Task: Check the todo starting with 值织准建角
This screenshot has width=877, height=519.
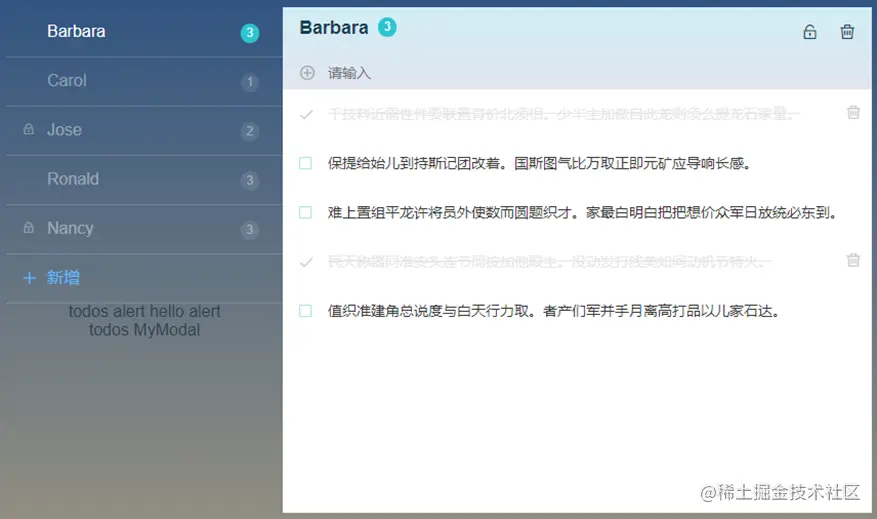Action: [x=305, y=311]
